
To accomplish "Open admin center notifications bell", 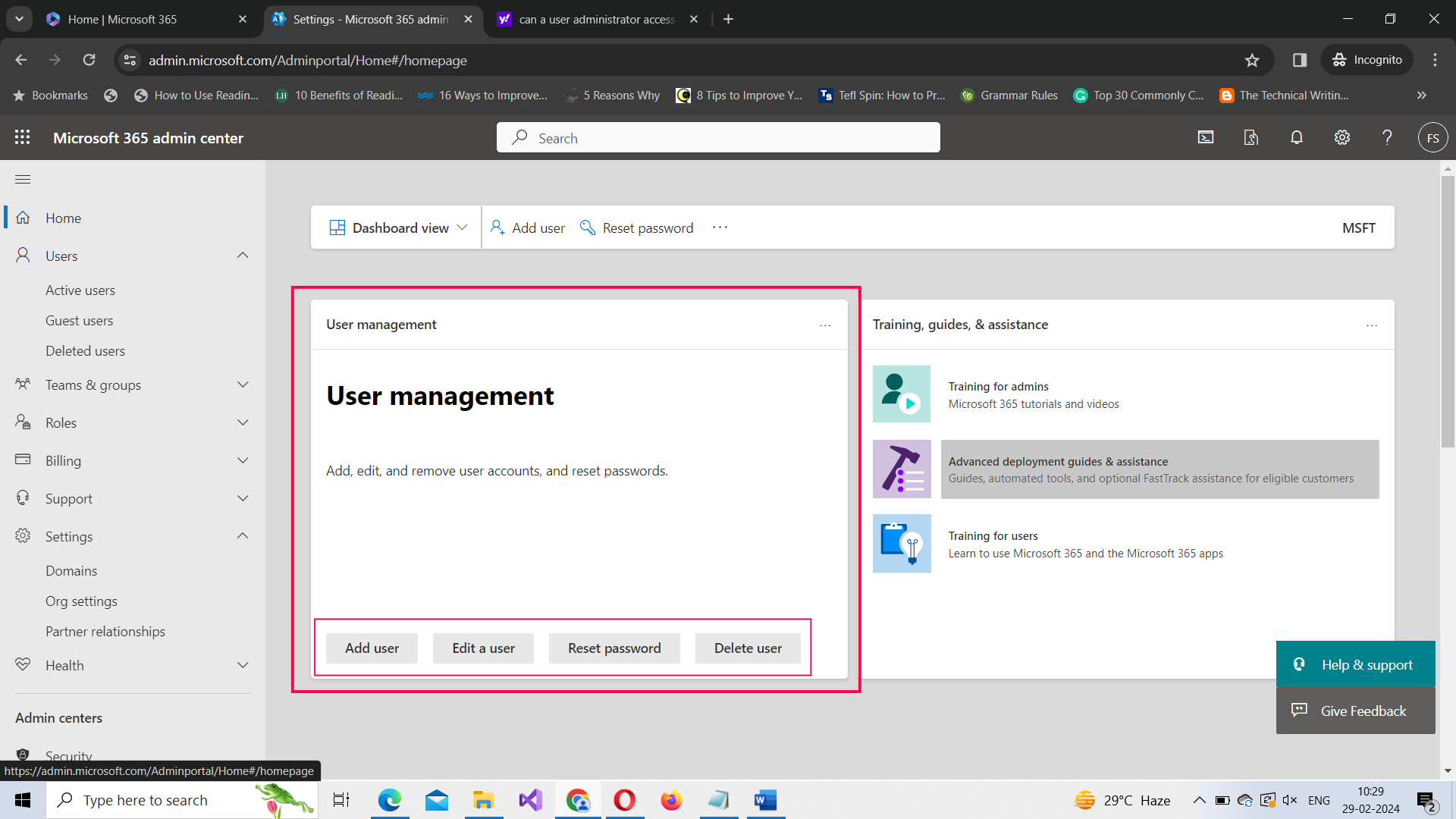I will pyautogui.click(x=1296, y=137).
